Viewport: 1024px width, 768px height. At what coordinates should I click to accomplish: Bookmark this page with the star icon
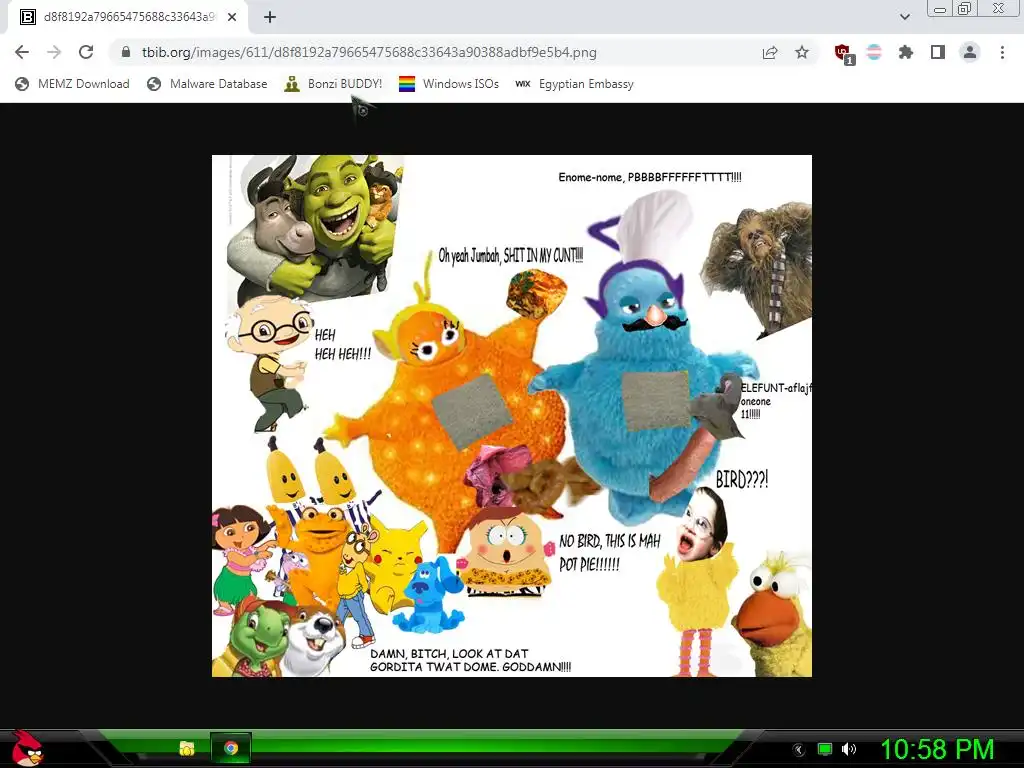coord(802,52)
